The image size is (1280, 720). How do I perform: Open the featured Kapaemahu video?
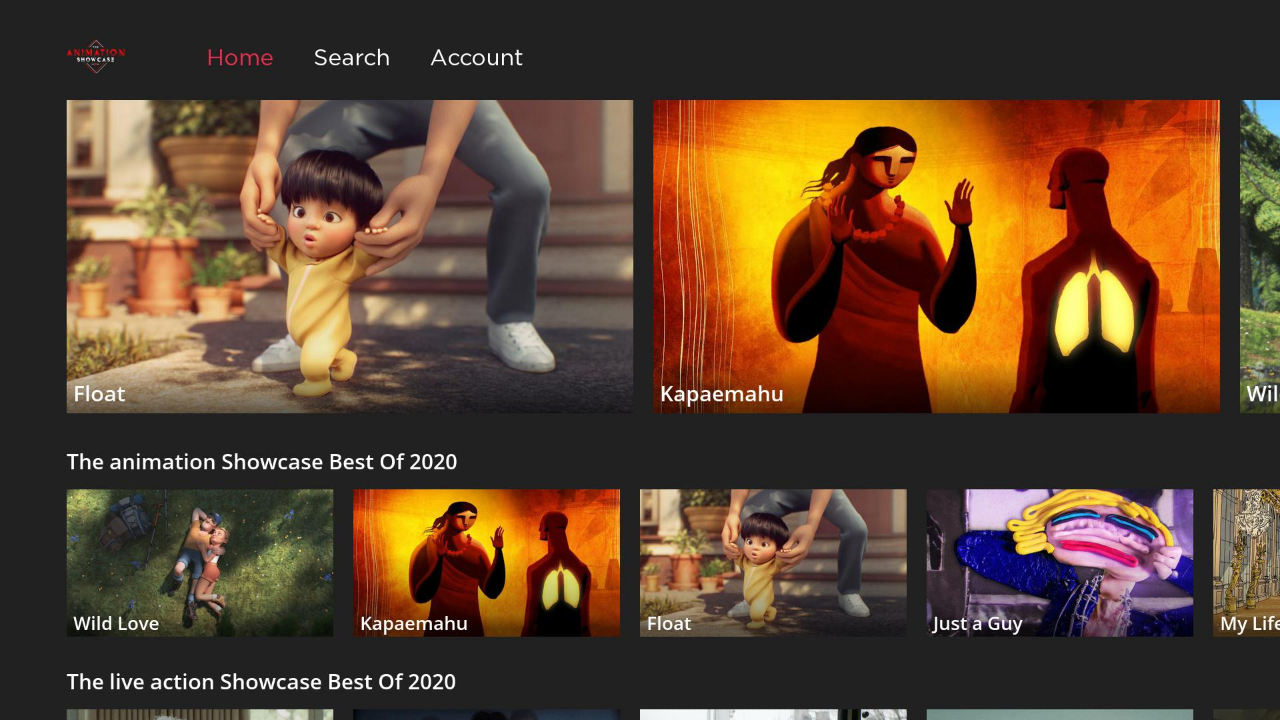click(x=936, y=256)
